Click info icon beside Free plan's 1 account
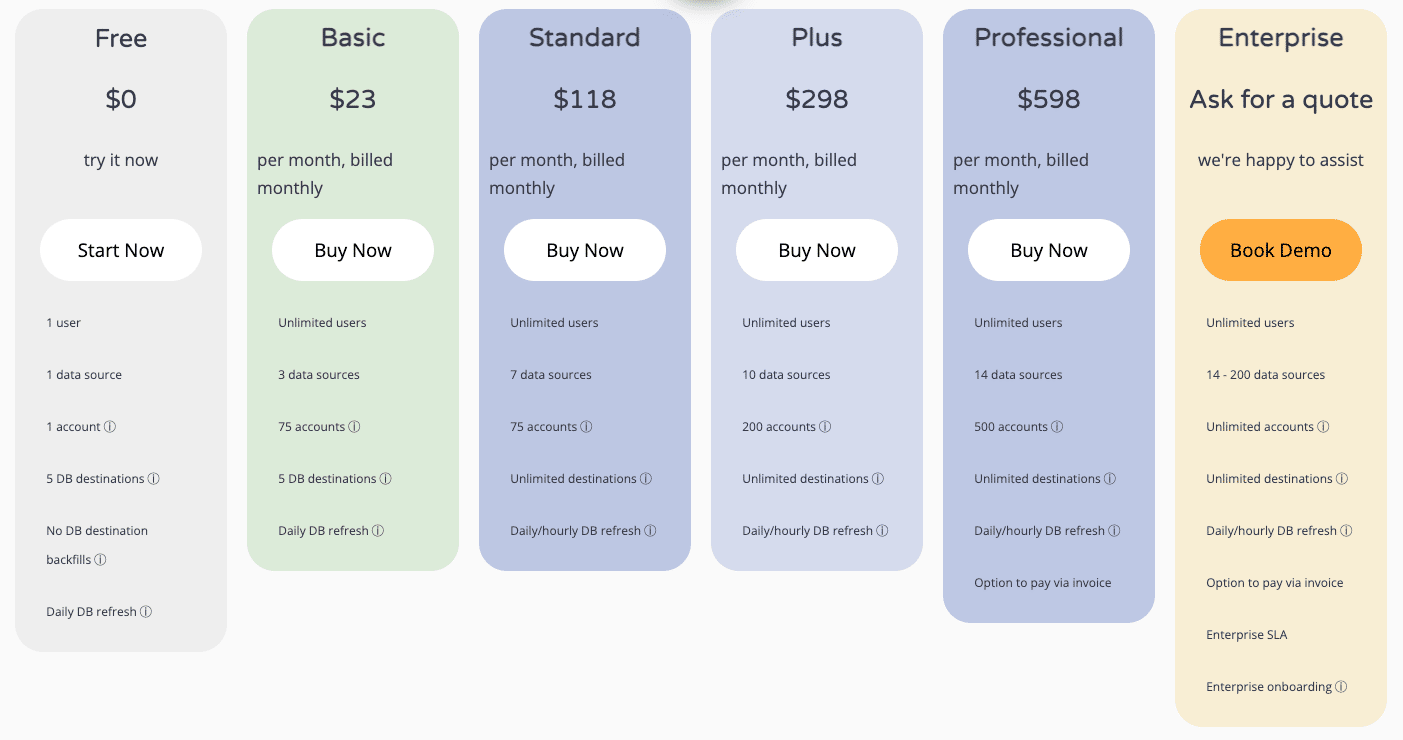This screenshot has height=740, width=1403. click(x=110, y=427)
